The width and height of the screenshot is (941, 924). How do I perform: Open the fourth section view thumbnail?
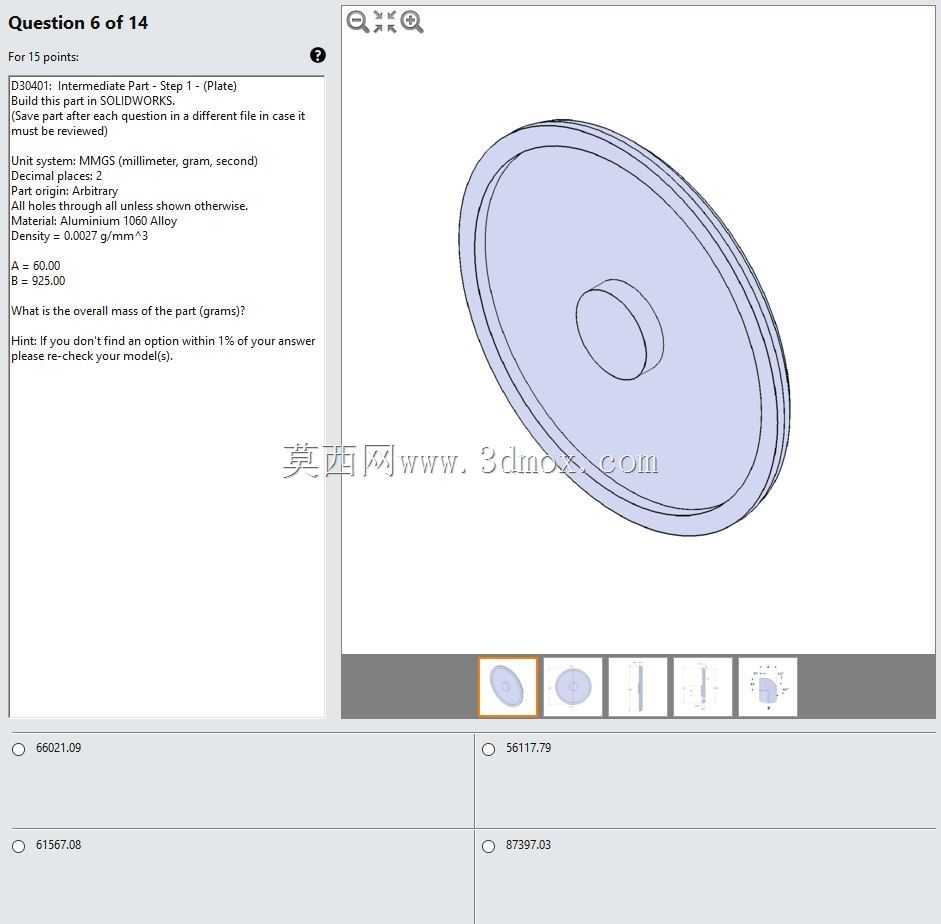tap(703, 686)
